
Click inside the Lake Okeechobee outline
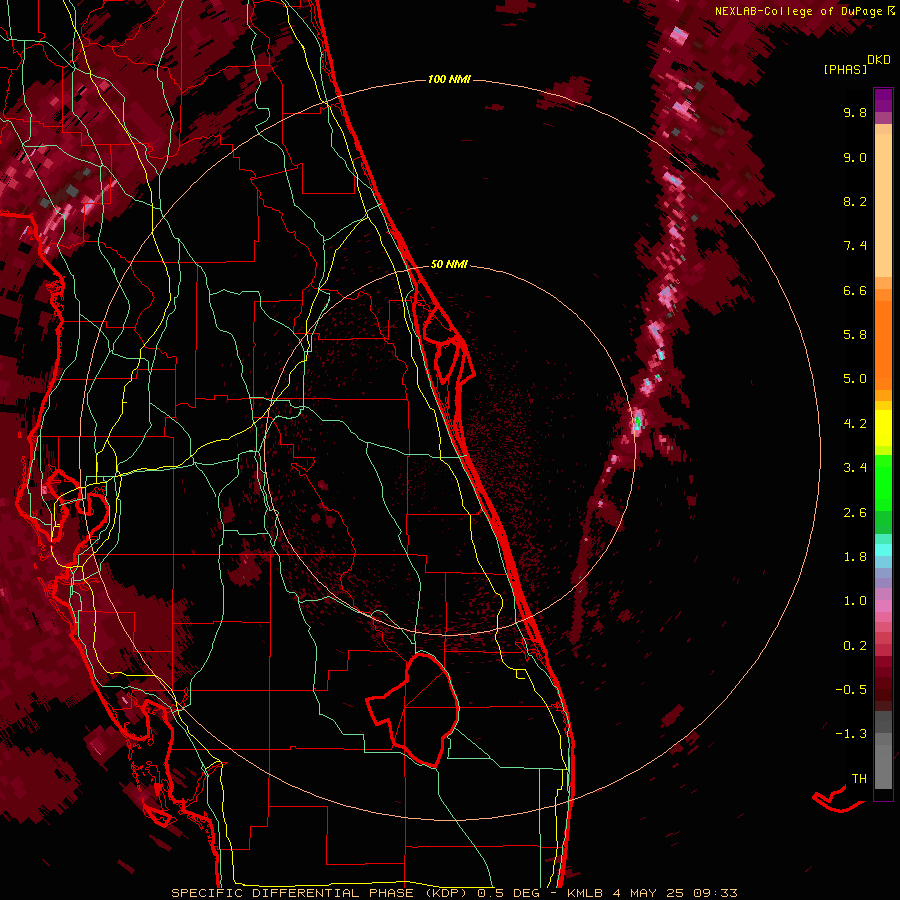[428, 709]
